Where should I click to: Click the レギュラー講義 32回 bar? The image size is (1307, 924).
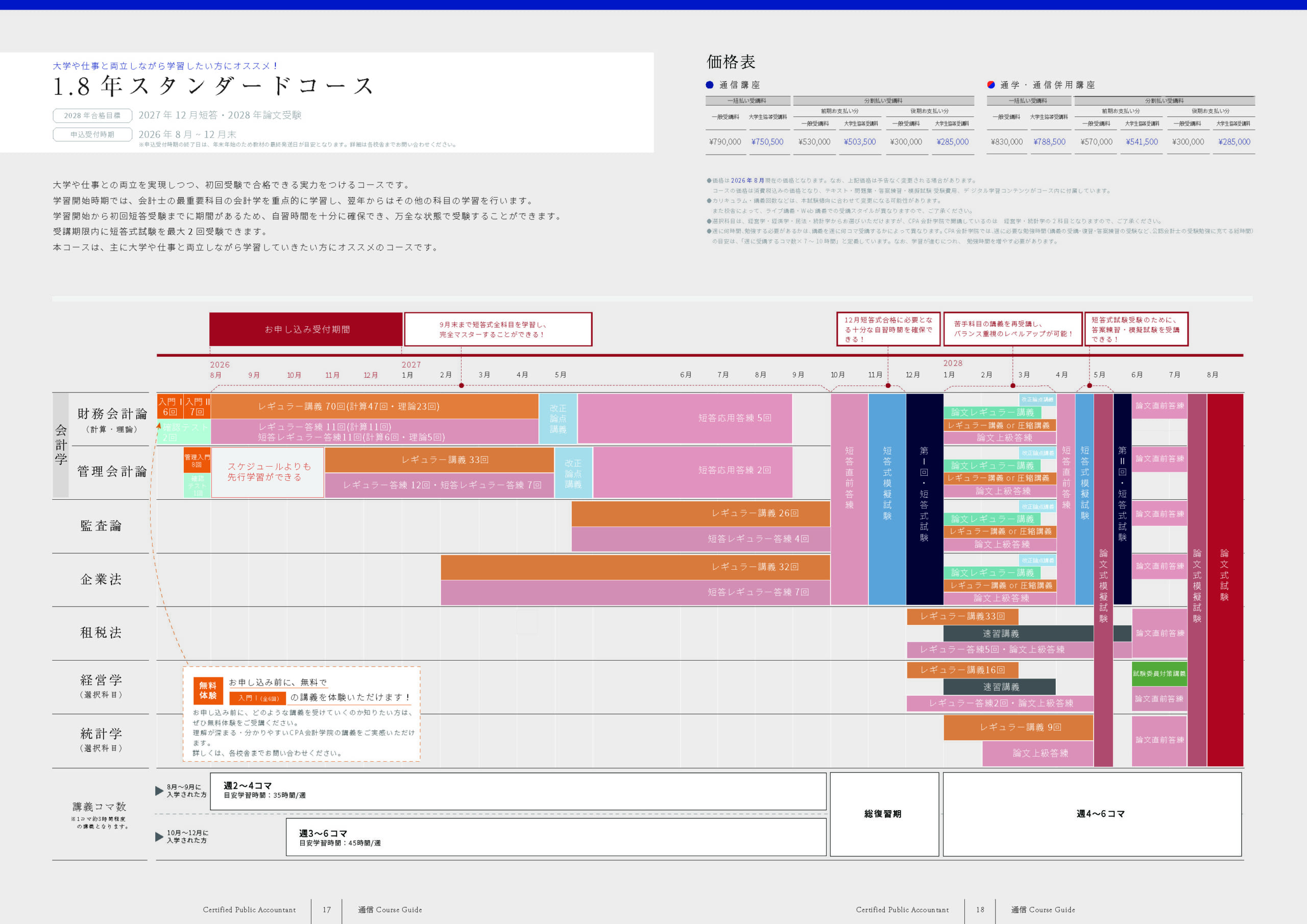coord(635,567)
